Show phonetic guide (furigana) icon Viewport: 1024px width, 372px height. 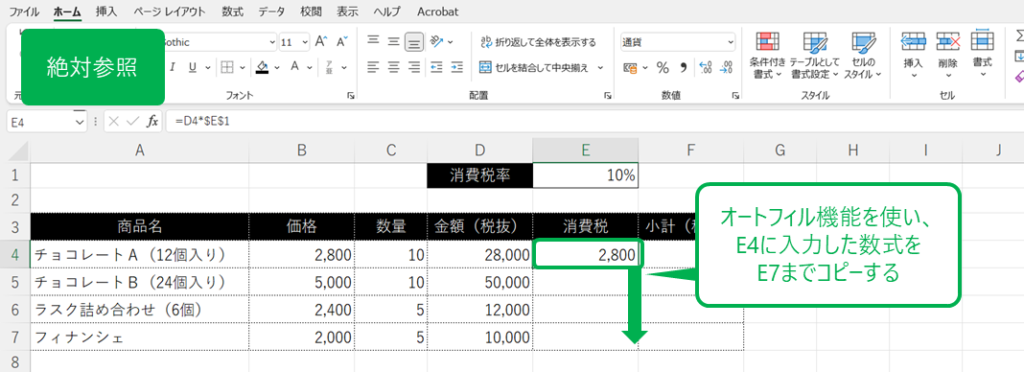[x=329, y=67]
